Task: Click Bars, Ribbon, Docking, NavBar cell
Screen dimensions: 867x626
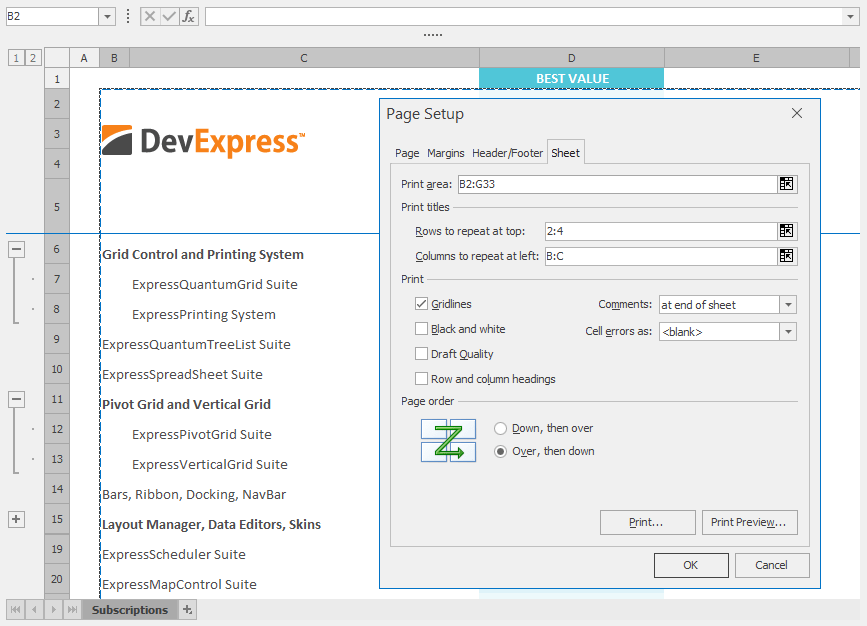Action: pyautogui.click(x=194, y=494)
